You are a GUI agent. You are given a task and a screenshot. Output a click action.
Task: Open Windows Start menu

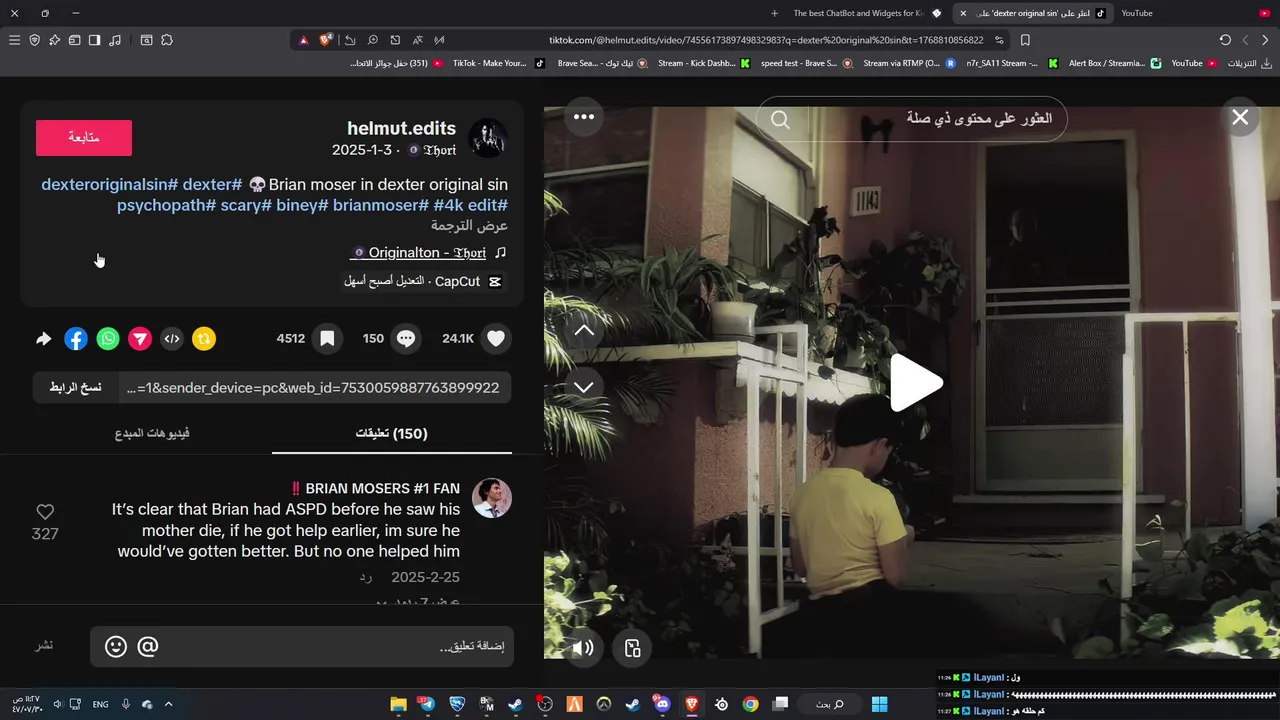879,704
